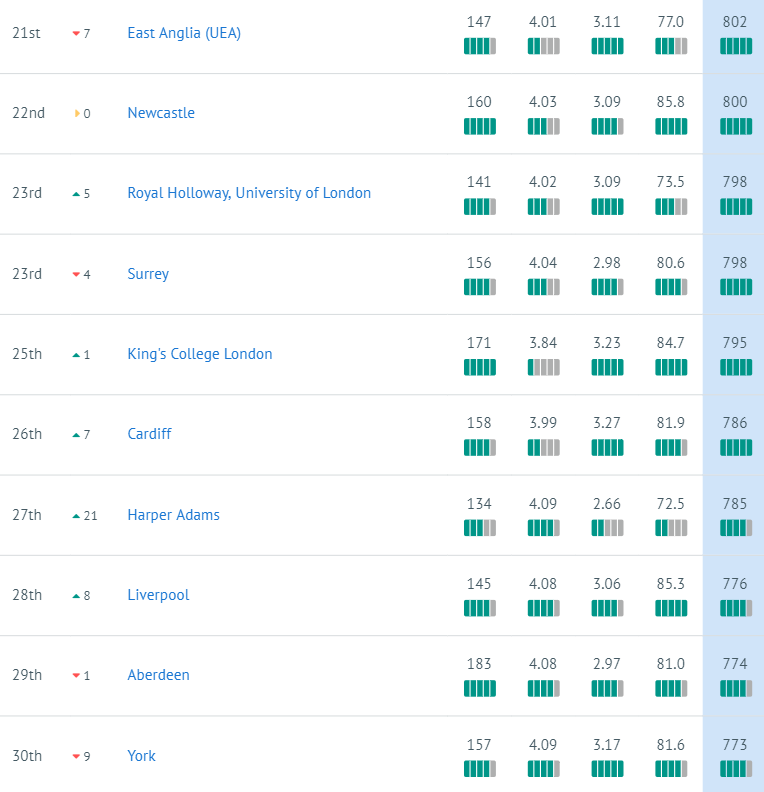Click the bar indicator under King's College 3.84
Viewport: 764px width, 792px height.
[543, 367]
